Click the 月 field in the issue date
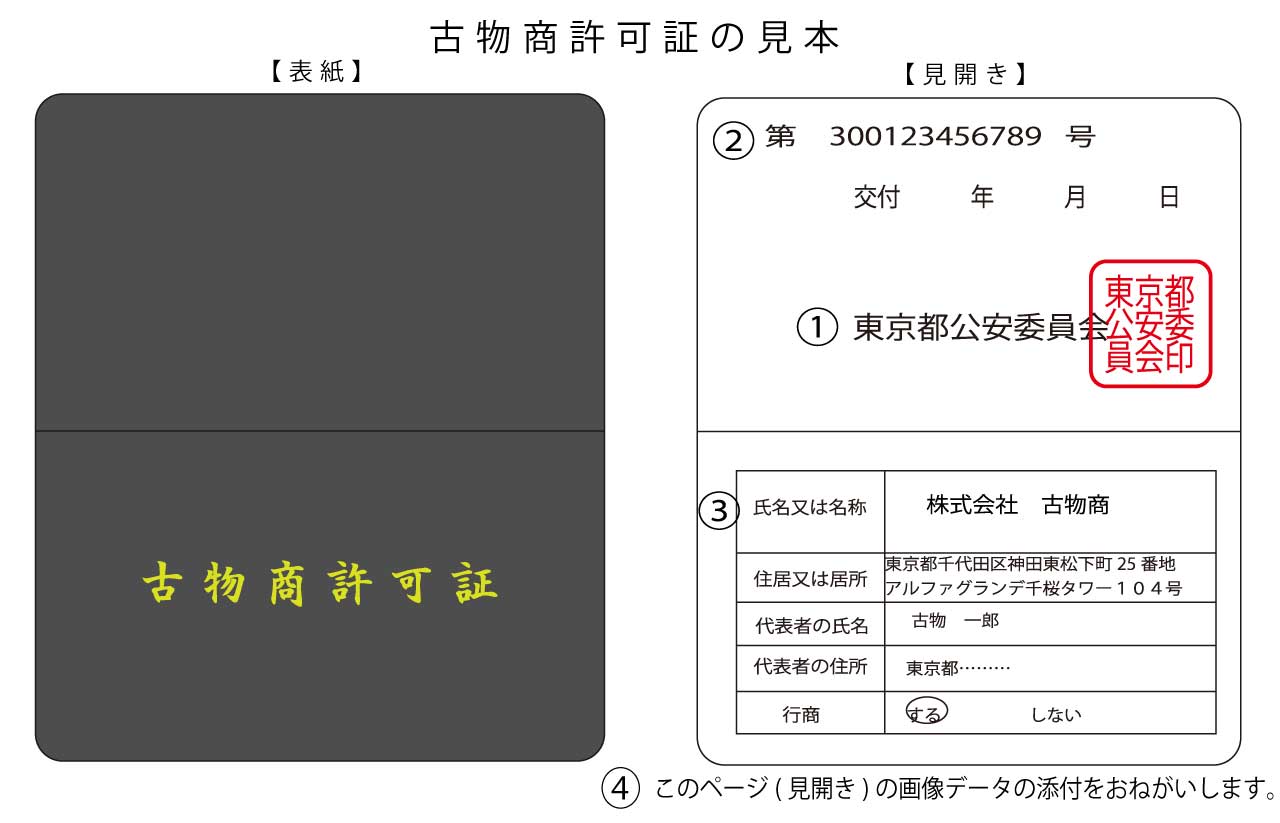The height and width of the screenshot is (823, 1280). tap(1075, 197)
